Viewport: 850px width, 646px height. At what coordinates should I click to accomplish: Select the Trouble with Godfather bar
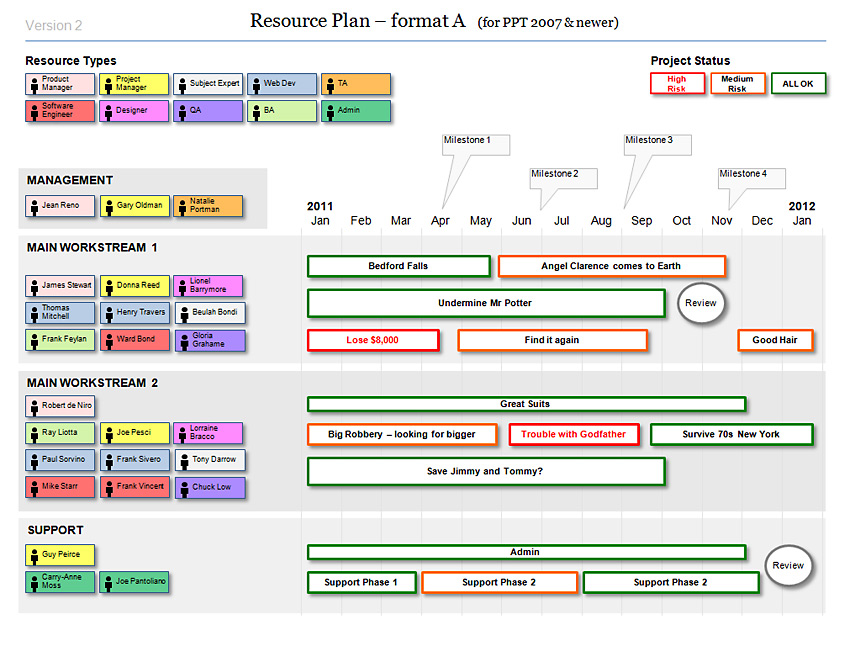[x=573, y=435]
